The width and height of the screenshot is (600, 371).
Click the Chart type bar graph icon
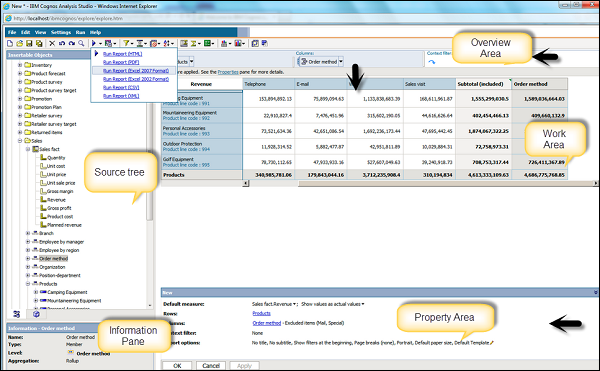click(x=224, y=44)
